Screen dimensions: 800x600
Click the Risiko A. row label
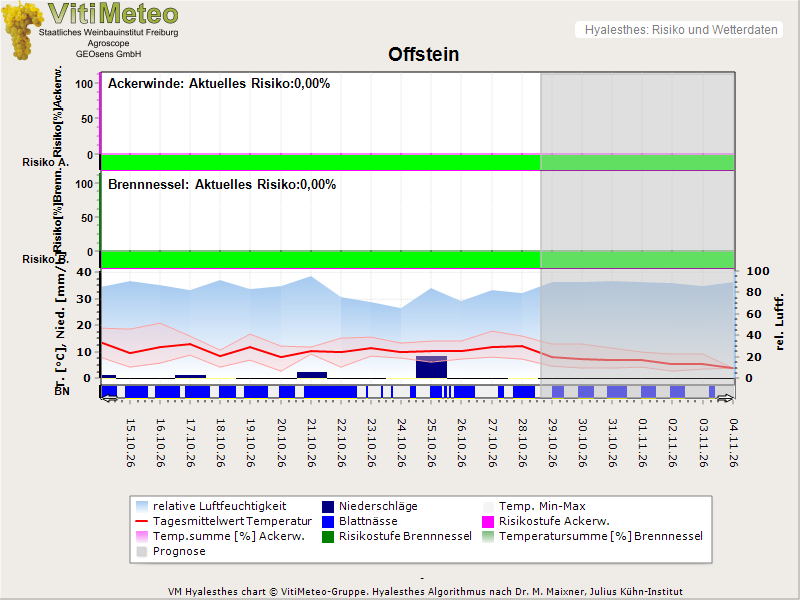point(45,163)
